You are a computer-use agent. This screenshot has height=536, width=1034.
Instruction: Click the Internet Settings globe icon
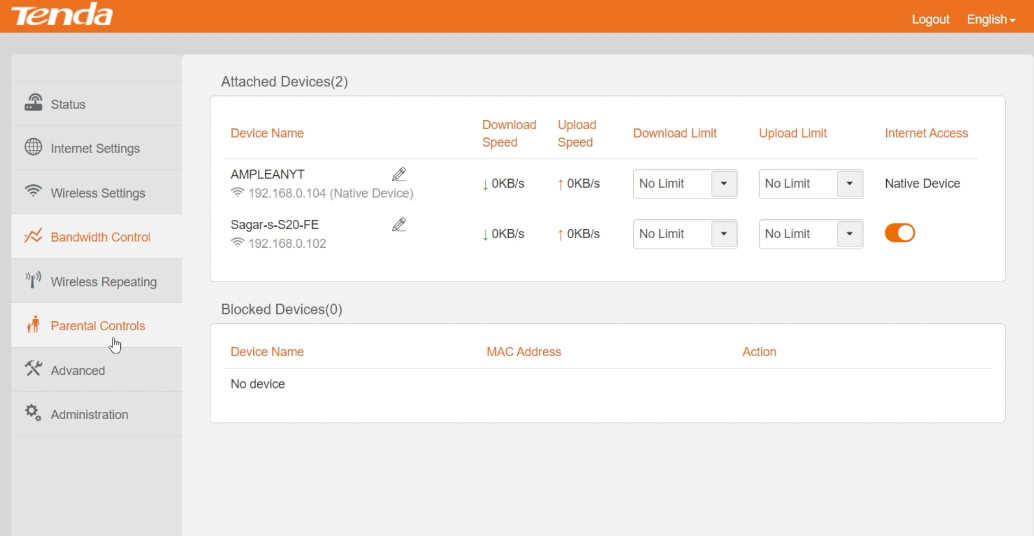pyautogui.click(x=34, y=147)
